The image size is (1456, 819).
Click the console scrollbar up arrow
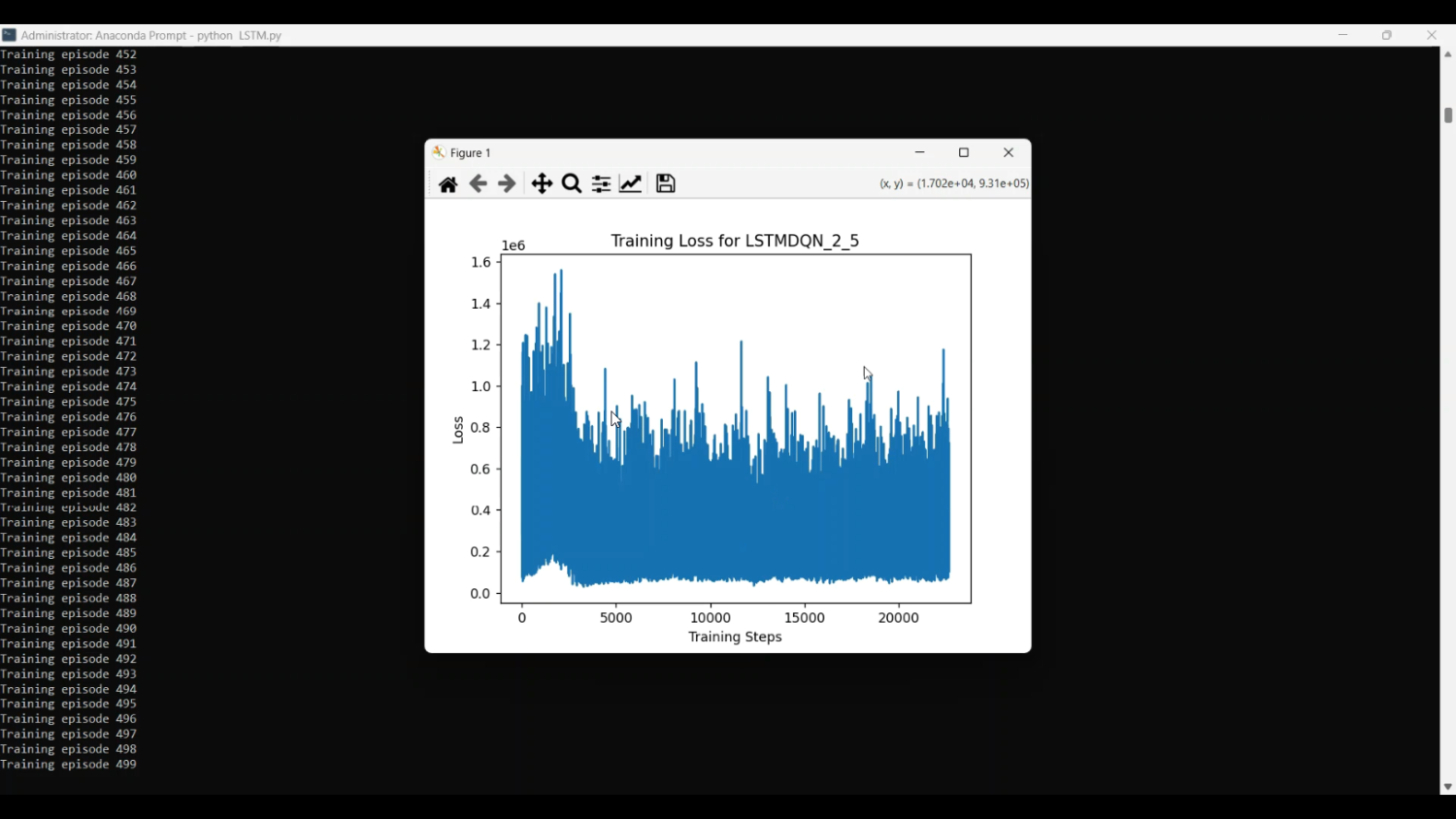pyautogui.click(x=1448, y=54)
